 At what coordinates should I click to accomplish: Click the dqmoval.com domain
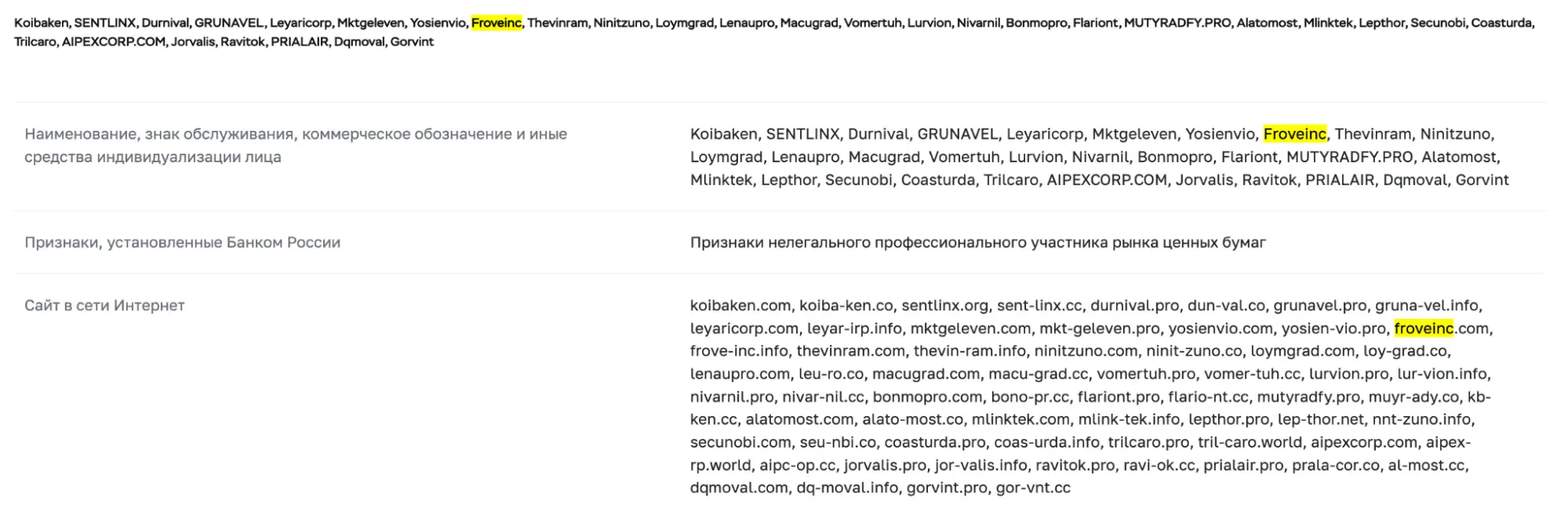pos(739,487)
